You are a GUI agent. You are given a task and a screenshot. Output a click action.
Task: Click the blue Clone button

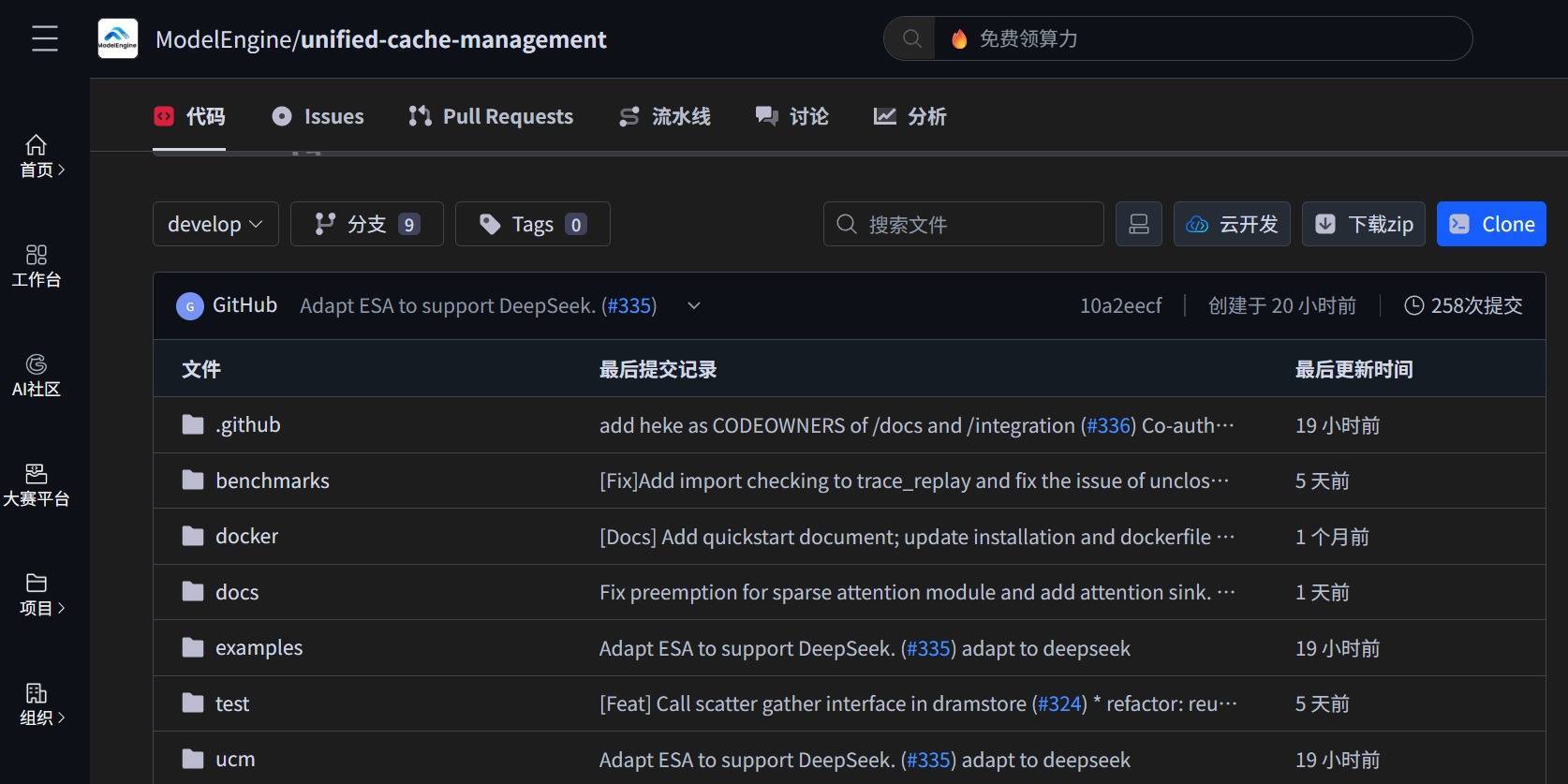[x=1490, y=224]
